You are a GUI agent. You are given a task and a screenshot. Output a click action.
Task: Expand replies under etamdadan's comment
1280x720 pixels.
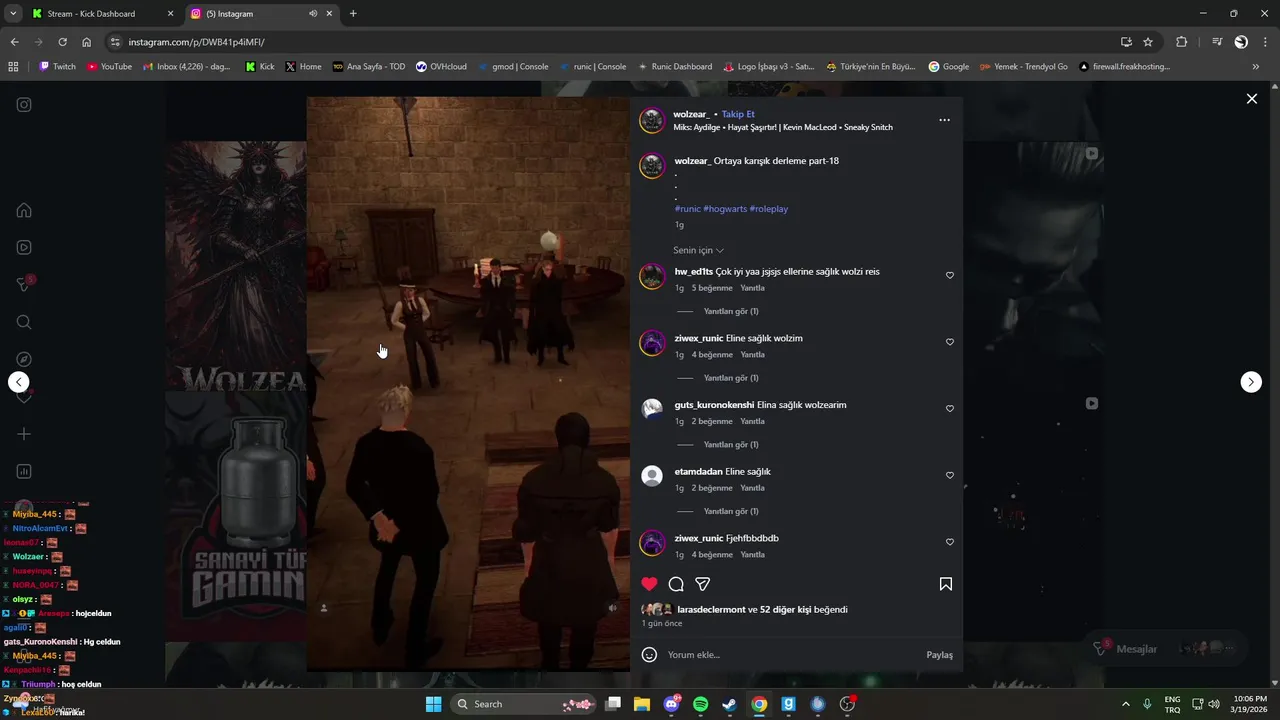tap(731, 511)
